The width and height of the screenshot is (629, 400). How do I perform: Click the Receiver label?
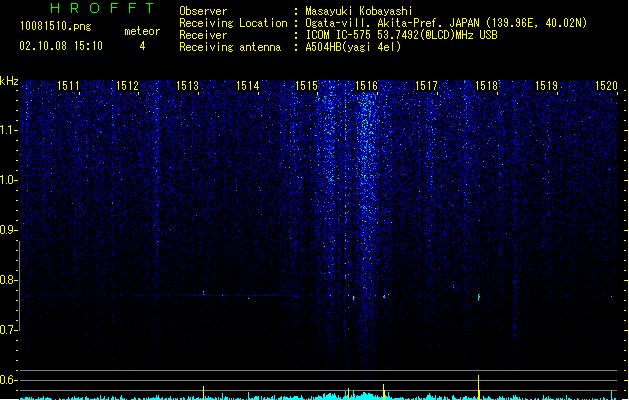[203, 35]
